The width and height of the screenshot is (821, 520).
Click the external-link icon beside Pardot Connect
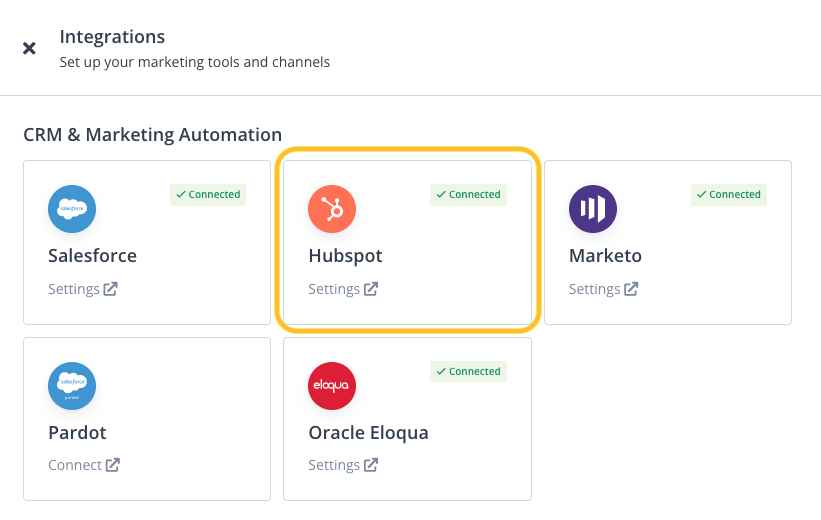pyautogui.click(x=113, y=465)
